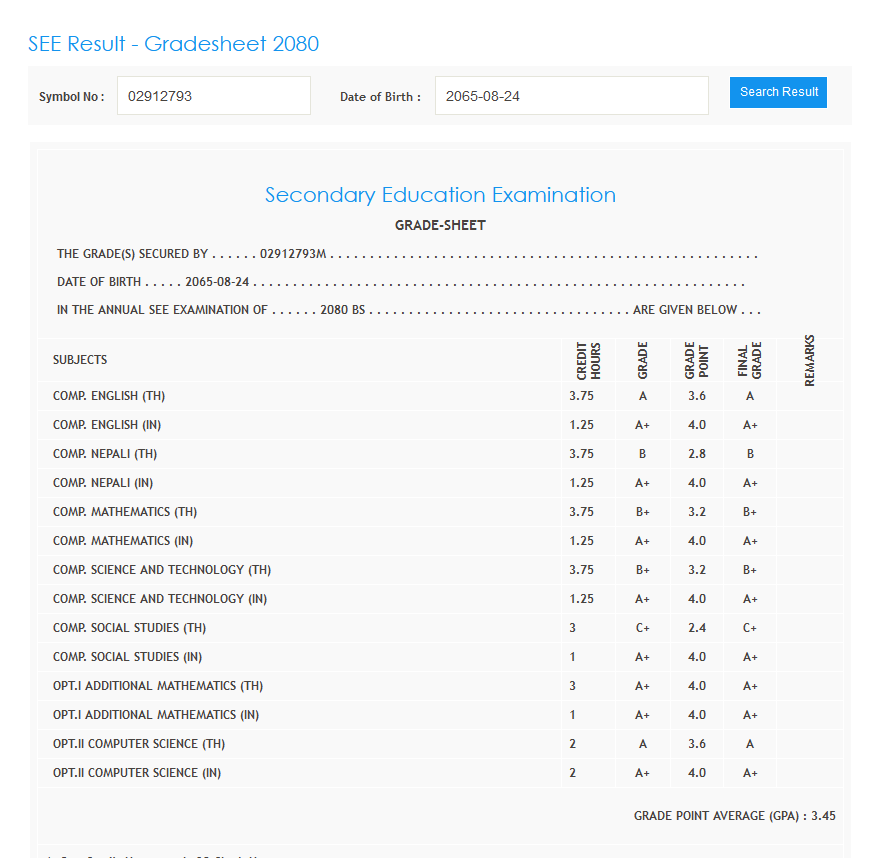The height and width of the screenshot is (858, 883).
Task: Click the GRADE POINT column header
Action: click(x=696, y=361)
